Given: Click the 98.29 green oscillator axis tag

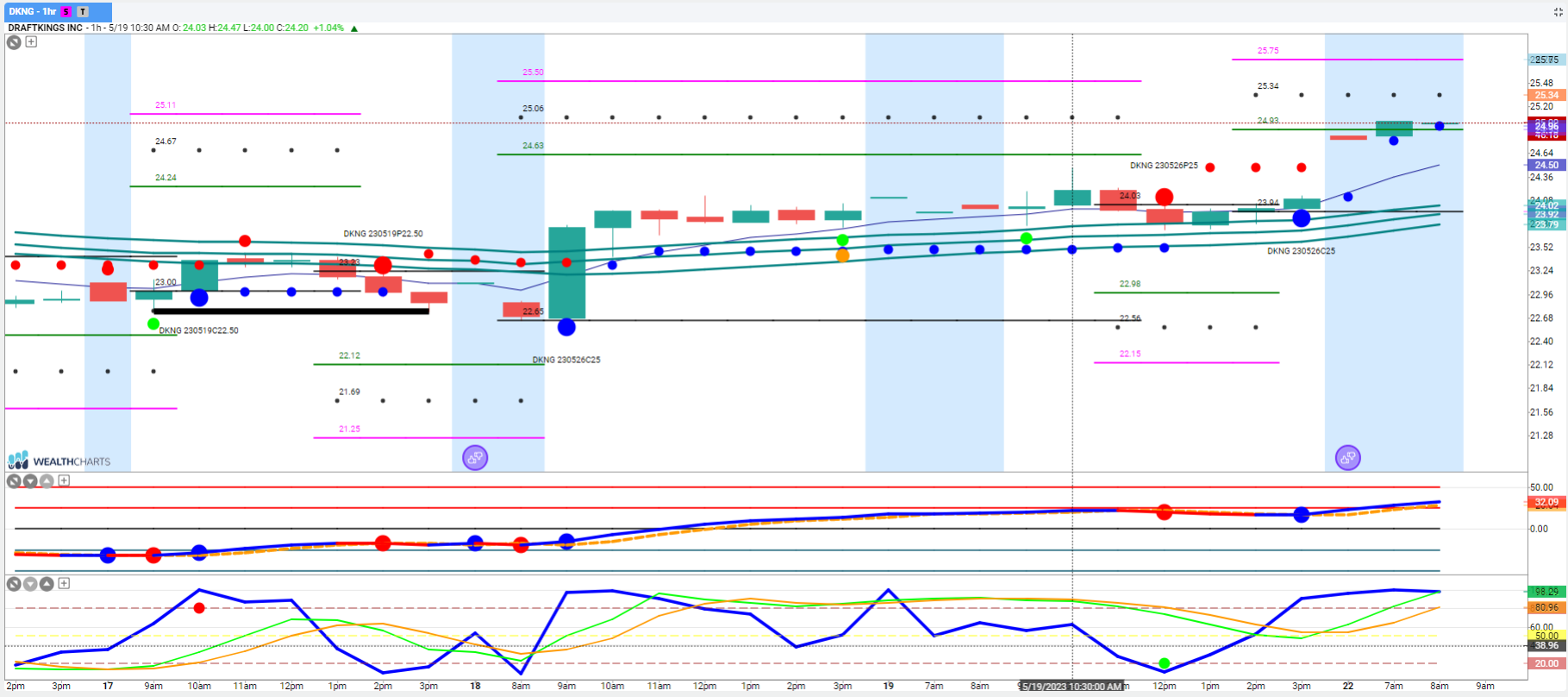Looking at the screenshot, I should point(1546,592).
